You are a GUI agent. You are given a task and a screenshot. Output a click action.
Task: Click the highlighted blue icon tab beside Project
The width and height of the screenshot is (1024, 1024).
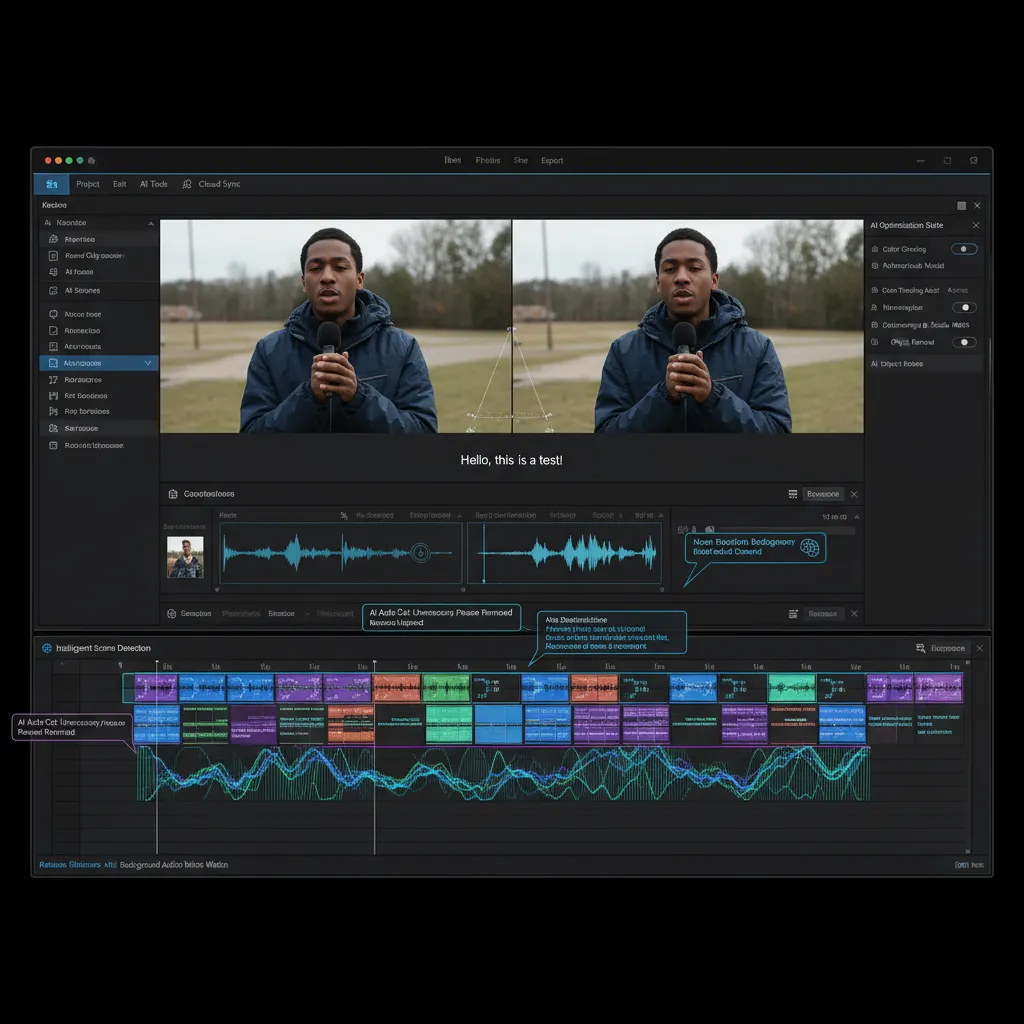tap(52, 184)
